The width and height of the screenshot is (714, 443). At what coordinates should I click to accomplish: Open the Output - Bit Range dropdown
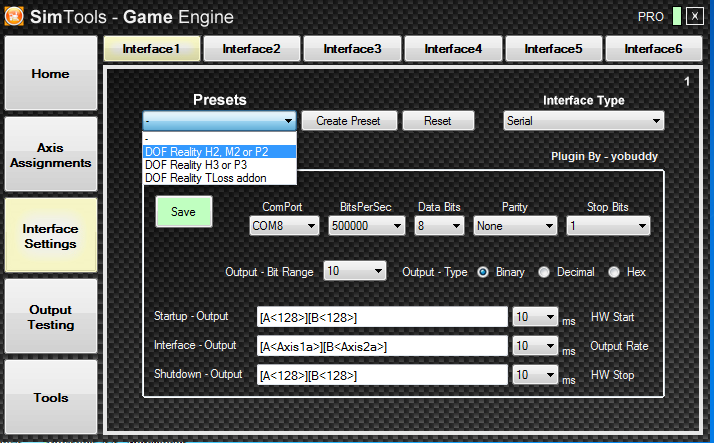click(355, 271)
